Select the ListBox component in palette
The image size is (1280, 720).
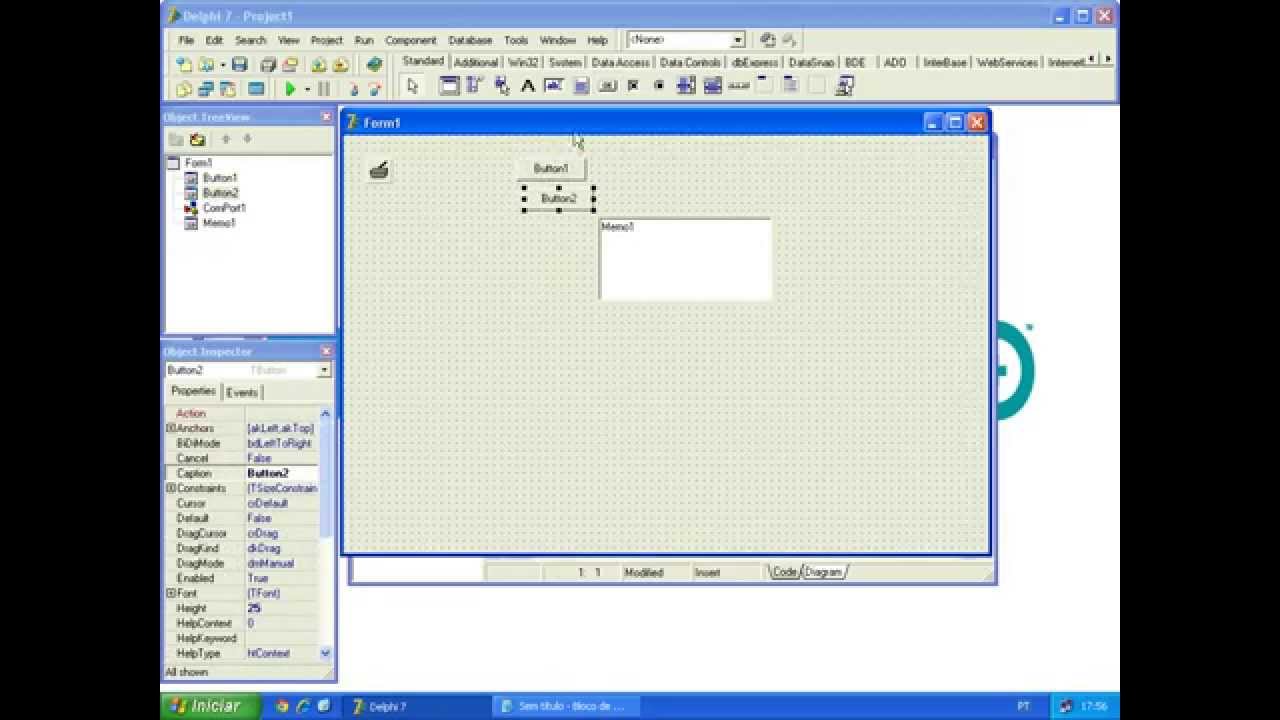[x=686, y=86]
